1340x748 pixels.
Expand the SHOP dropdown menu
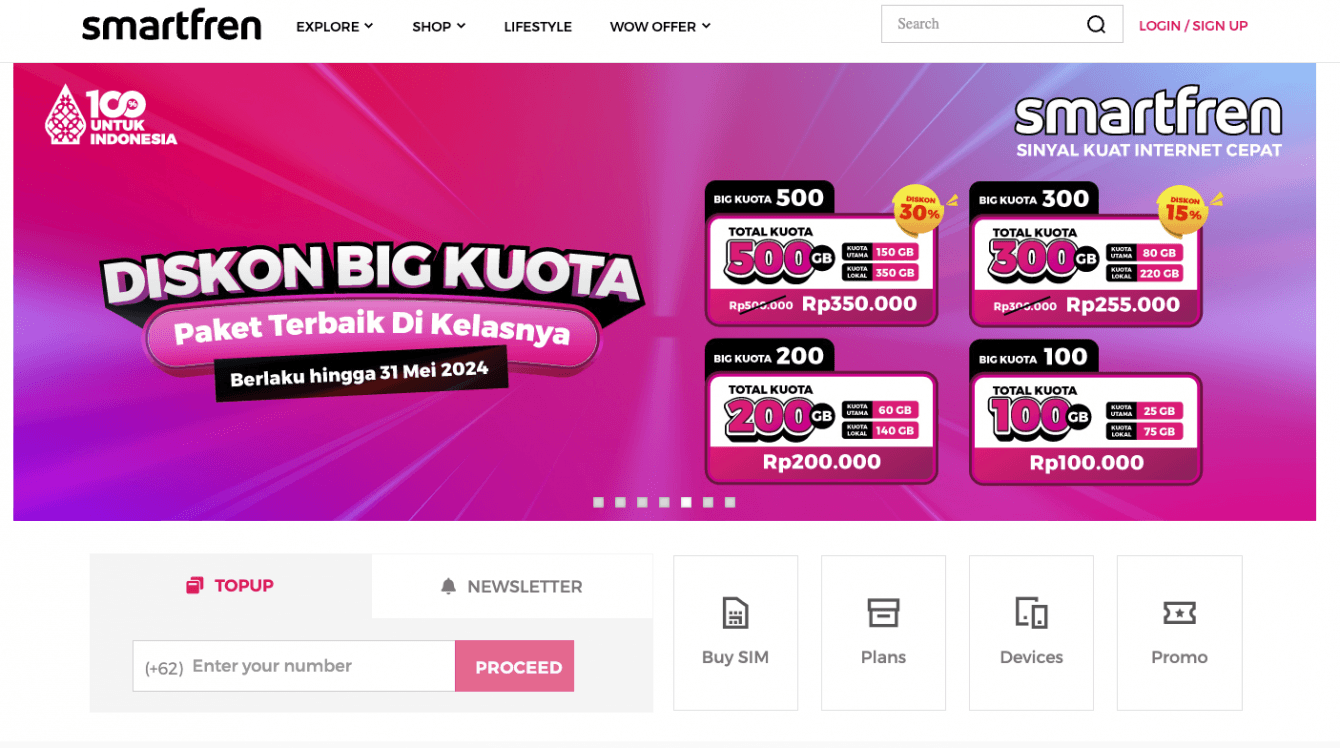439,27
